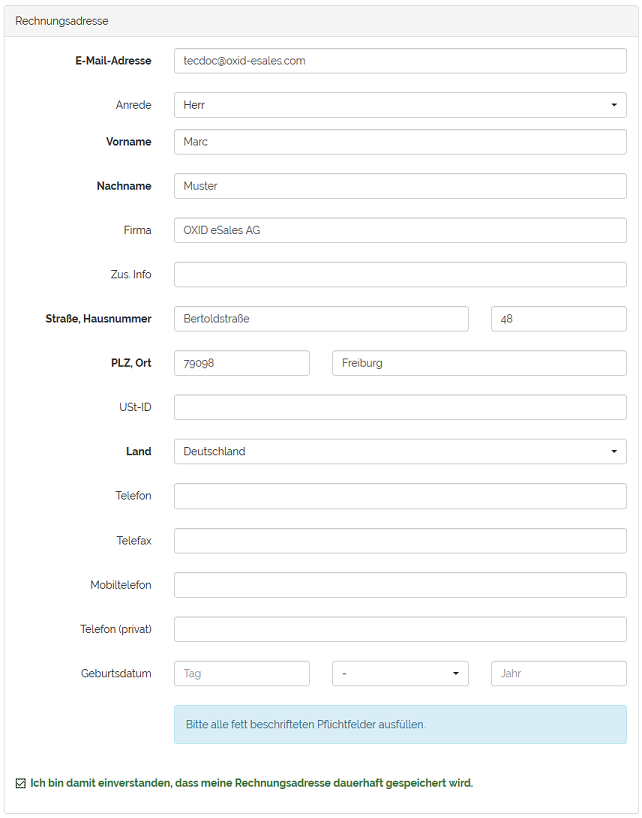Screen dimensions: 642x818
Task: Select the Firma input field
Action: (x=400, y=230)
